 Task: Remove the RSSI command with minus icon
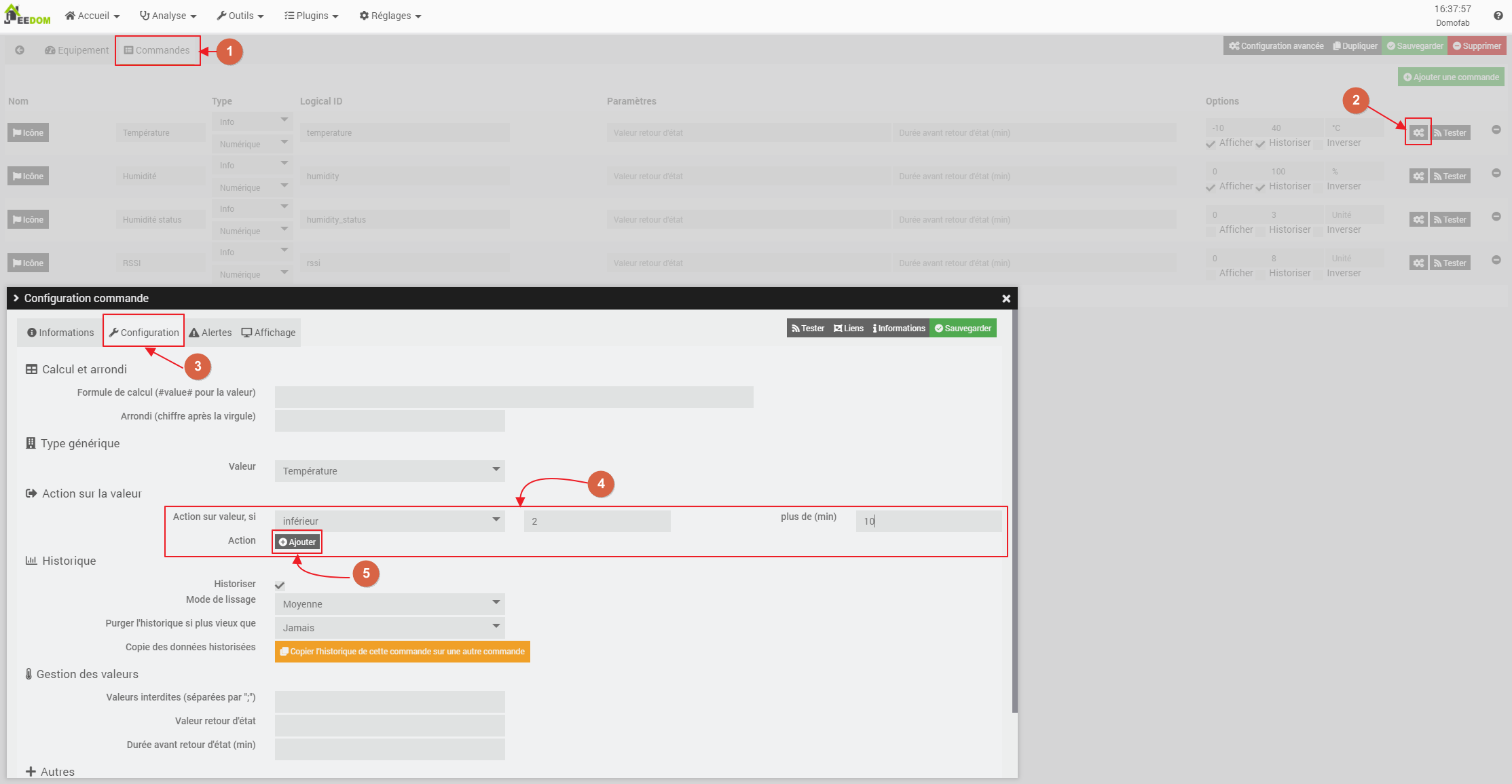click(x=1496, y=261)
